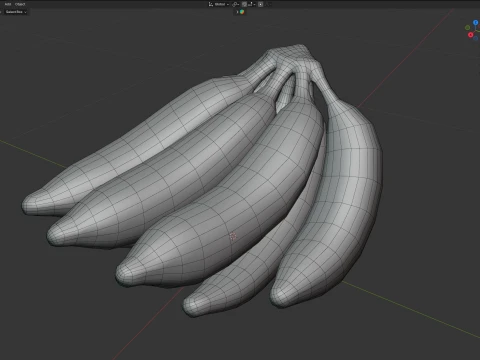Open the pivot point dropdown
Screen dimensions: 480x360
coord(235,4)
